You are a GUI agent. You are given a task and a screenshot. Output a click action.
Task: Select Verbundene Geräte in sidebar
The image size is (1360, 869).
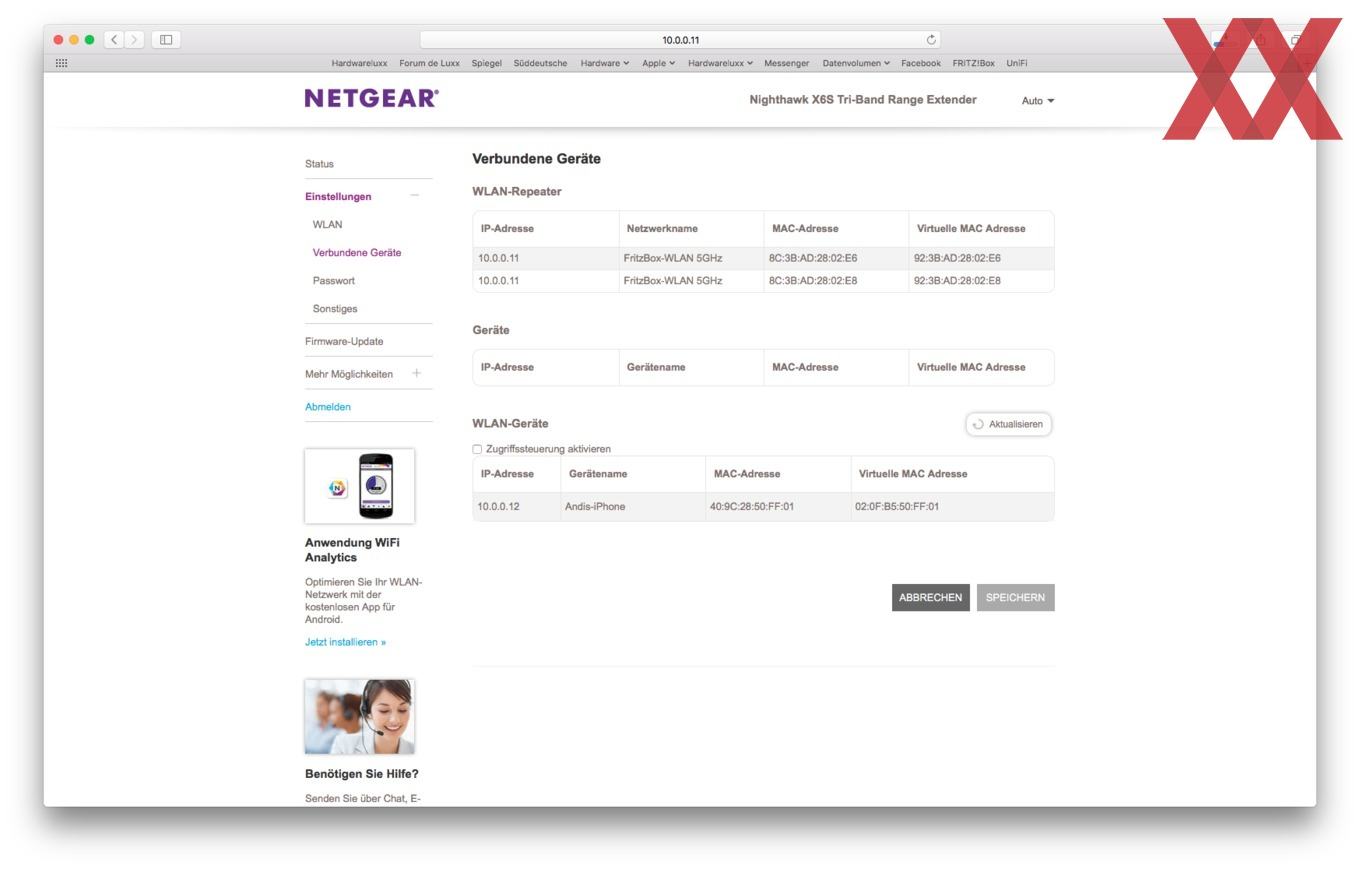[357, 252]
